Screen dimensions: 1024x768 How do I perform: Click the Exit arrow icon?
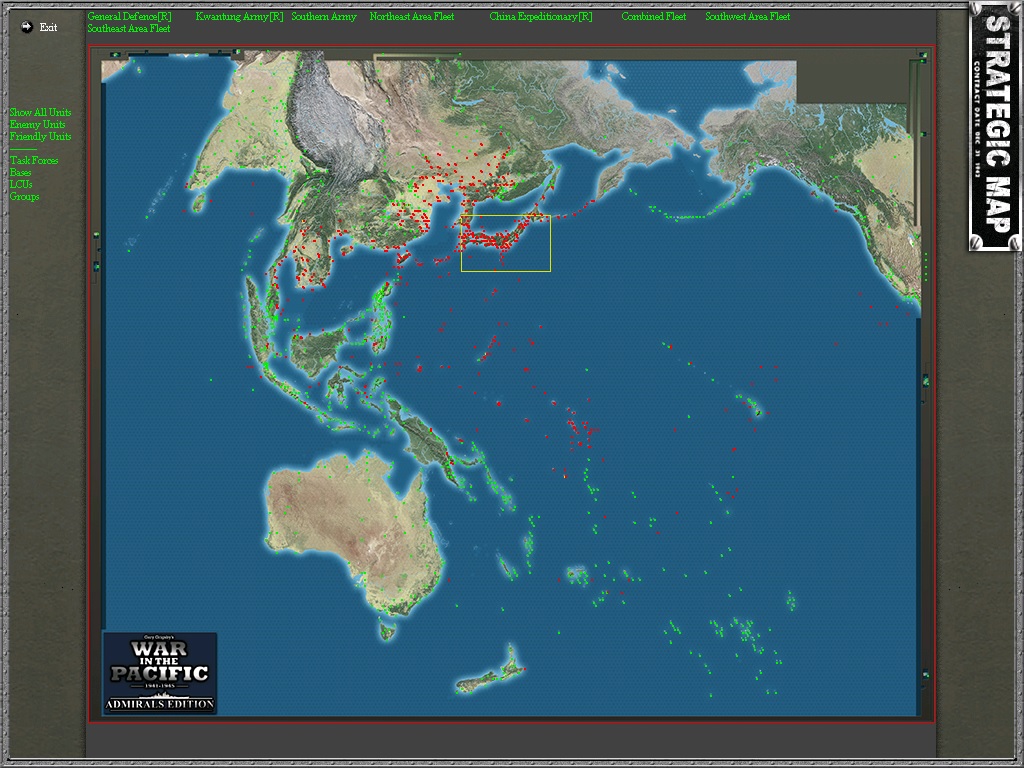26,27
